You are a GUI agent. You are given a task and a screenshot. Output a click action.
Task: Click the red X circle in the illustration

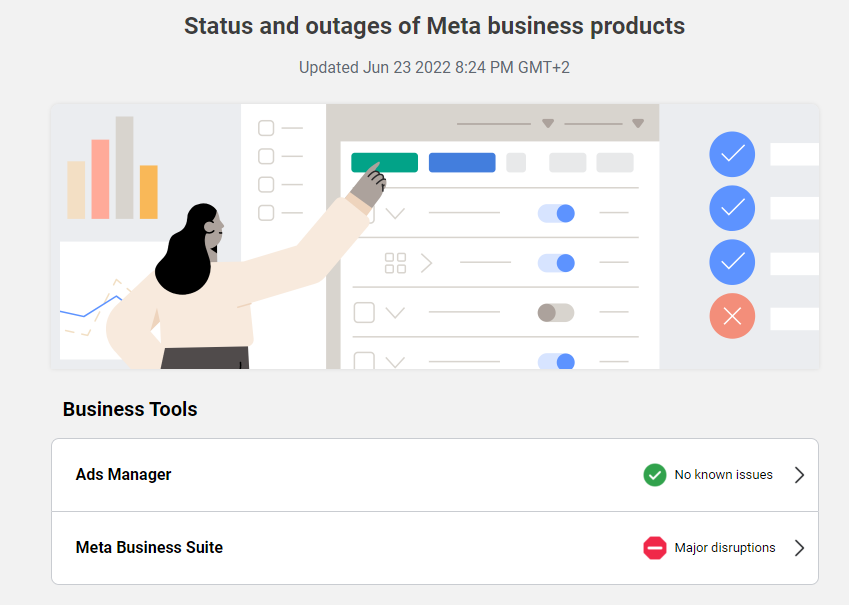(x=732, y=316)
